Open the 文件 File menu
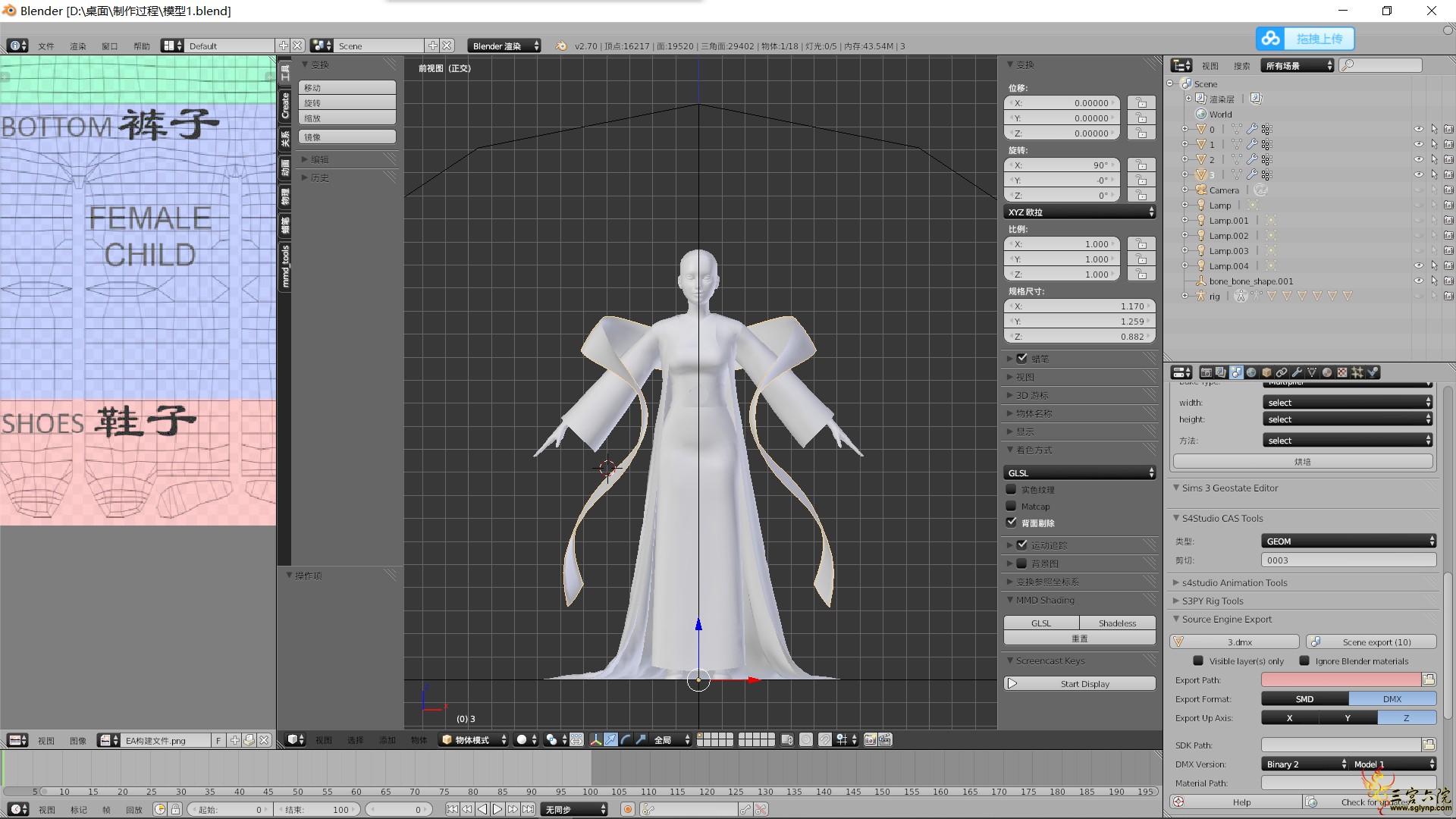Screen dimensions: 1456x819 (x=46, y=46)
